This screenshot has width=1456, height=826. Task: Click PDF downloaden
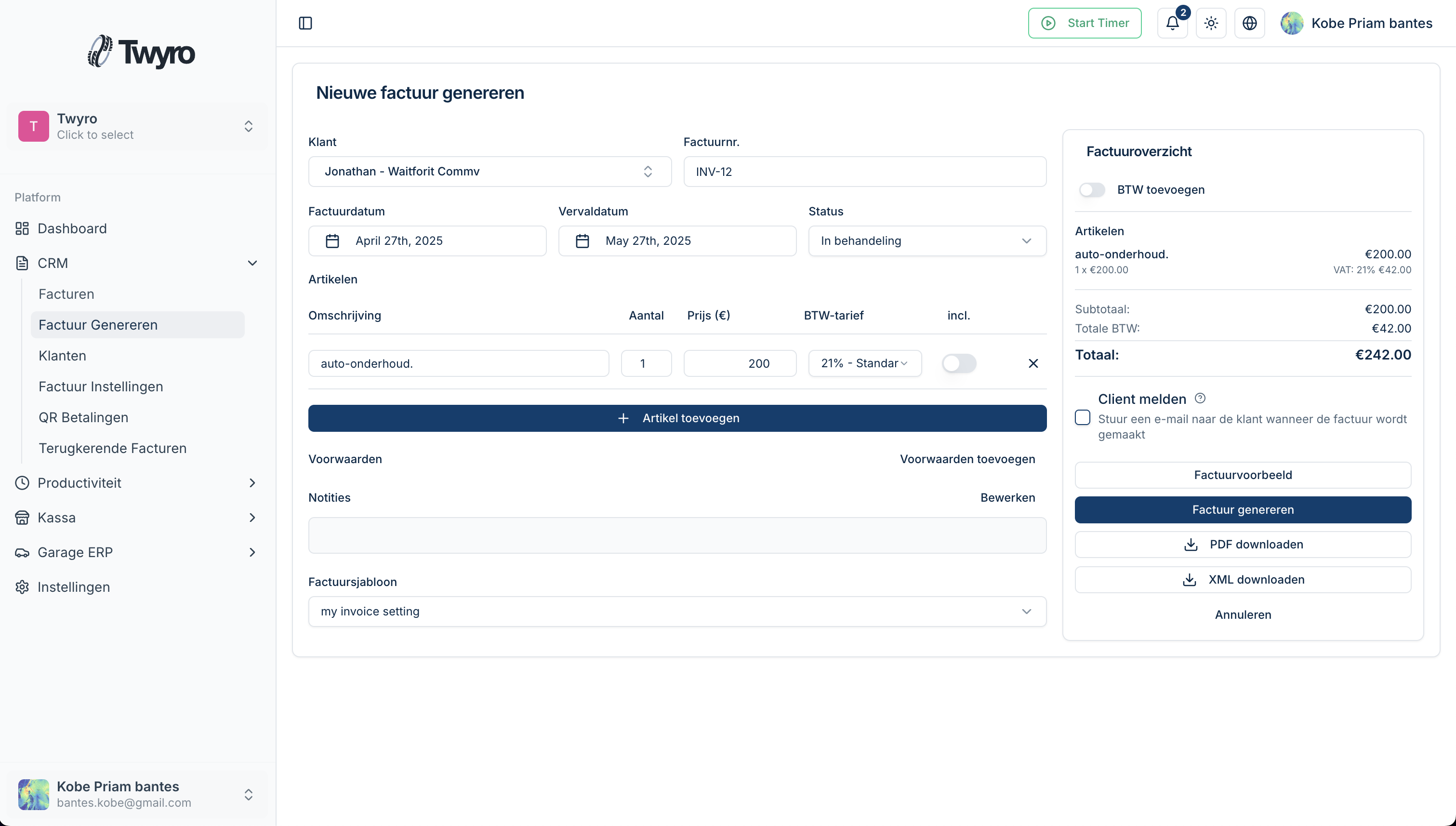coord(1242,544)
